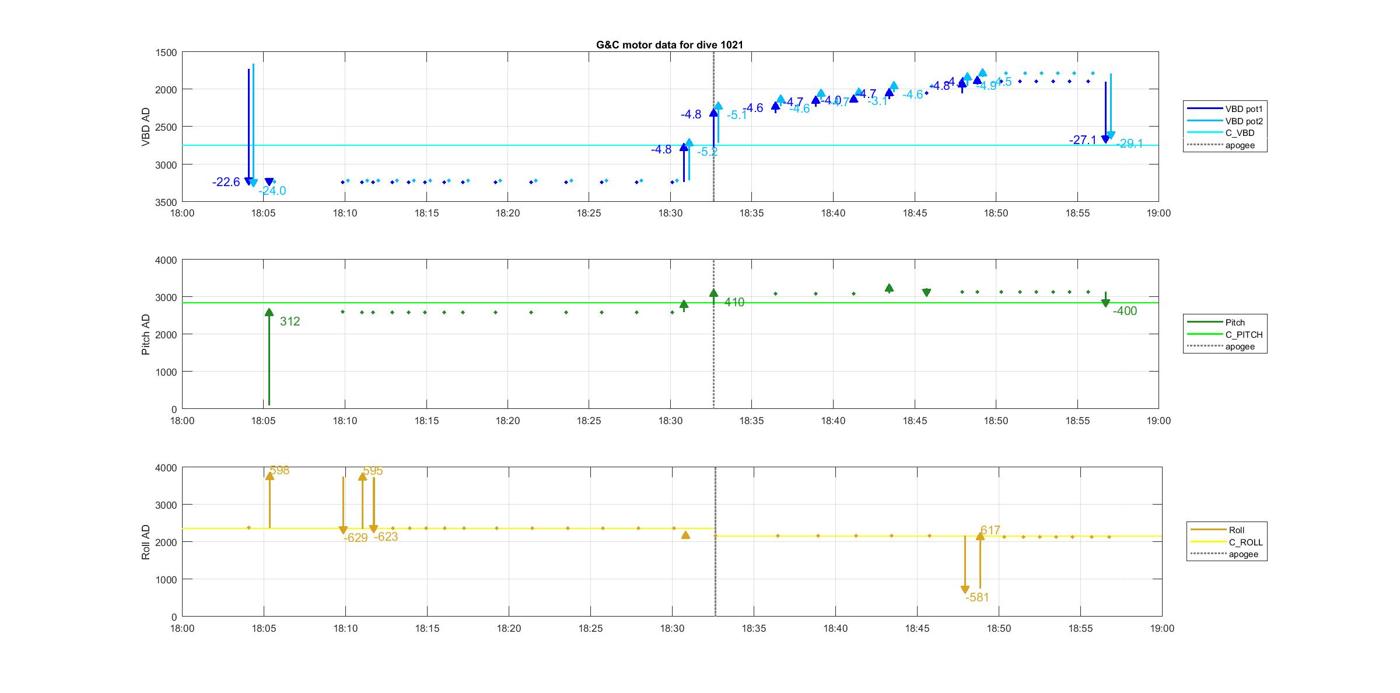The height and width of the screenshot is (693, 1400).
Task: Click the '1000' y-tick in Pitch plot
Action: coord(166,373)
